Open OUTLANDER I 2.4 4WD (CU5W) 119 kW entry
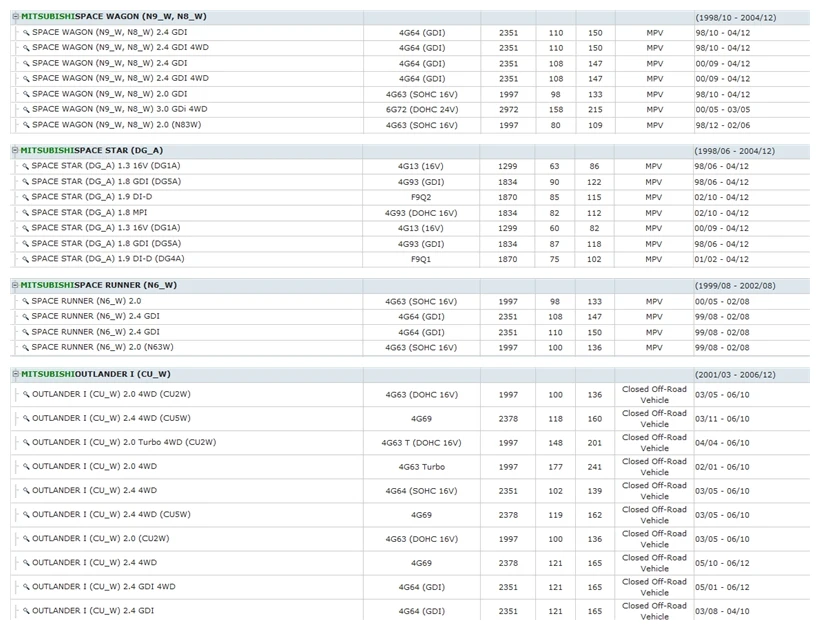This screenshot has width=820, height=630. pos(111,514)
